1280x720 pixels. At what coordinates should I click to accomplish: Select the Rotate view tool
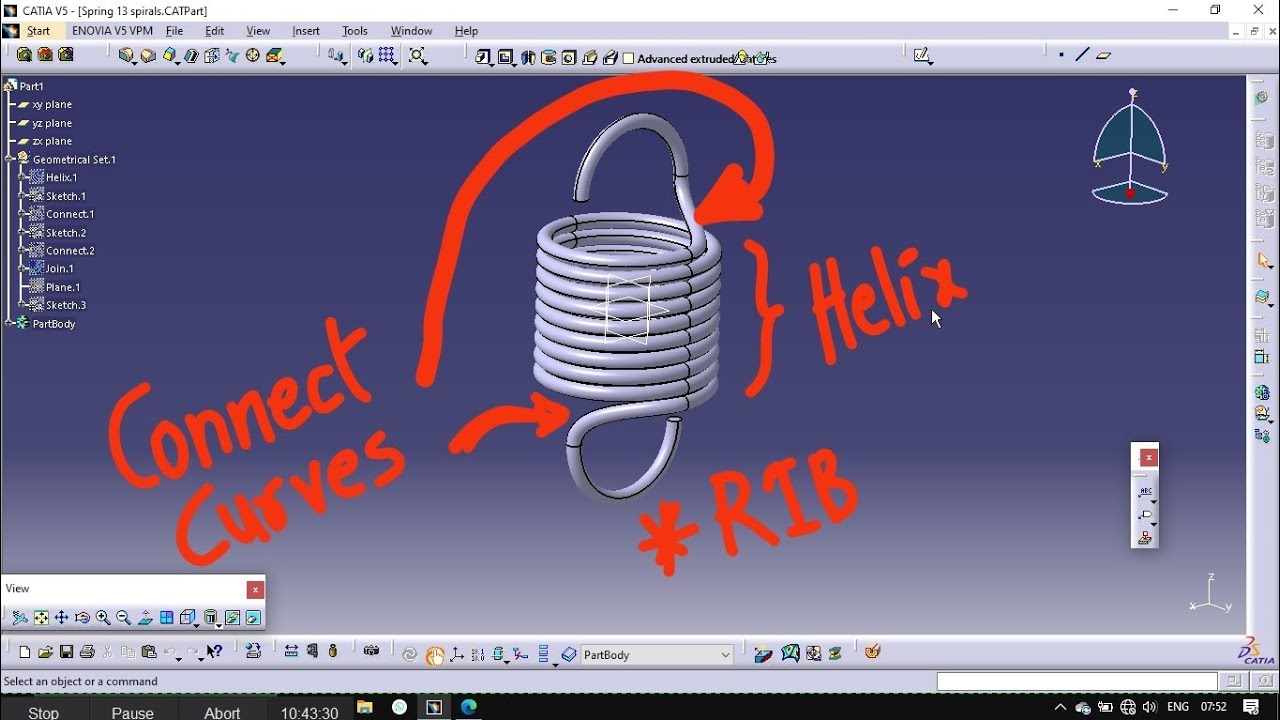point(83,618)
